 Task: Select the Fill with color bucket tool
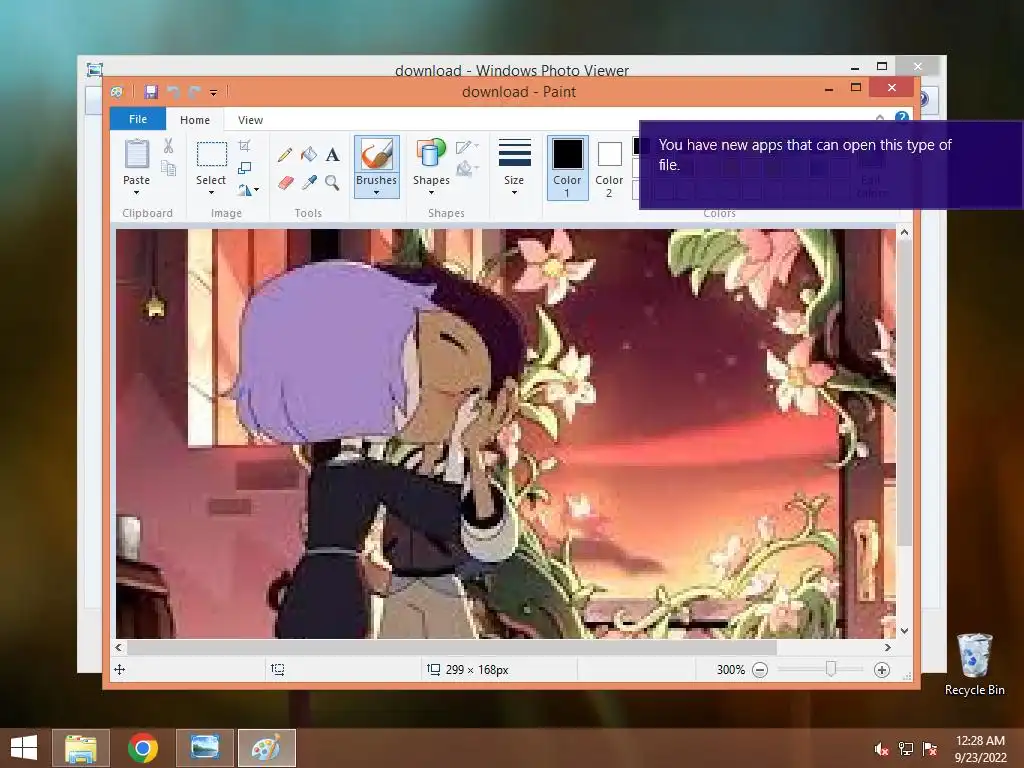pyautogui.click(x=308, y=155)
